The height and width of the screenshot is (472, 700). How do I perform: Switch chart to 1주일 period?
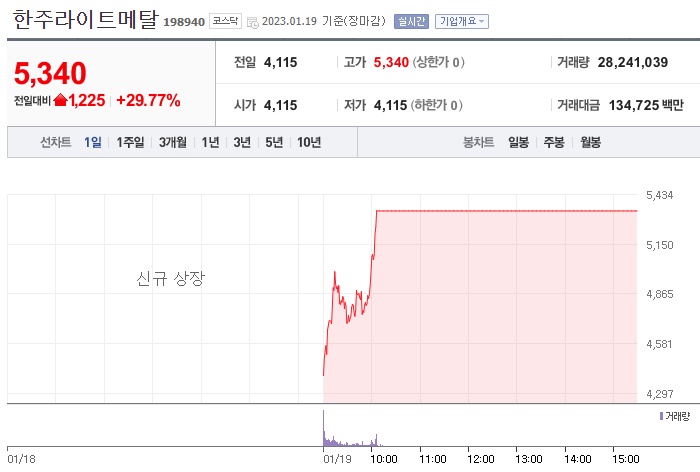(x=130, y=142)
